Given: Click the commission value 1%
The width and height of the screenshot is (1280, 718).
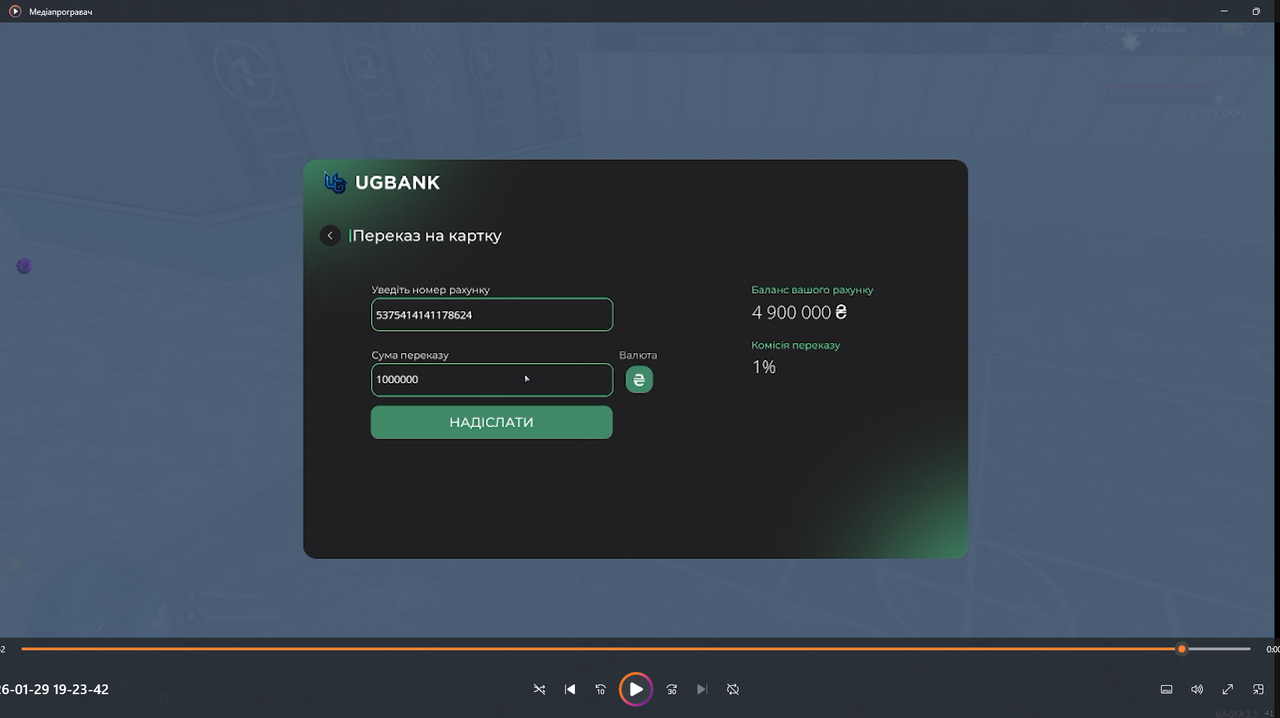Looking at the screenshot, I should [x=764, y=367].
